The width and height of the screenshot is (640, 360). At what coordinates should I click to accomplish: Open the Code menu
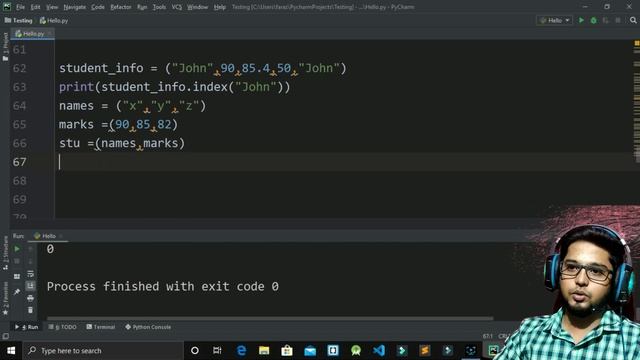point(98,7)
